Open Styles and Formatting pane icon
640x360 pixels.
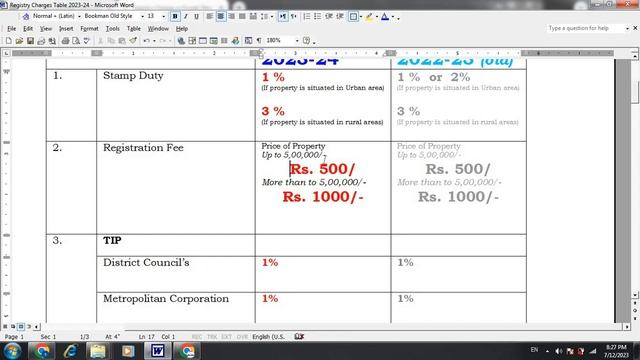click(26, 16)
